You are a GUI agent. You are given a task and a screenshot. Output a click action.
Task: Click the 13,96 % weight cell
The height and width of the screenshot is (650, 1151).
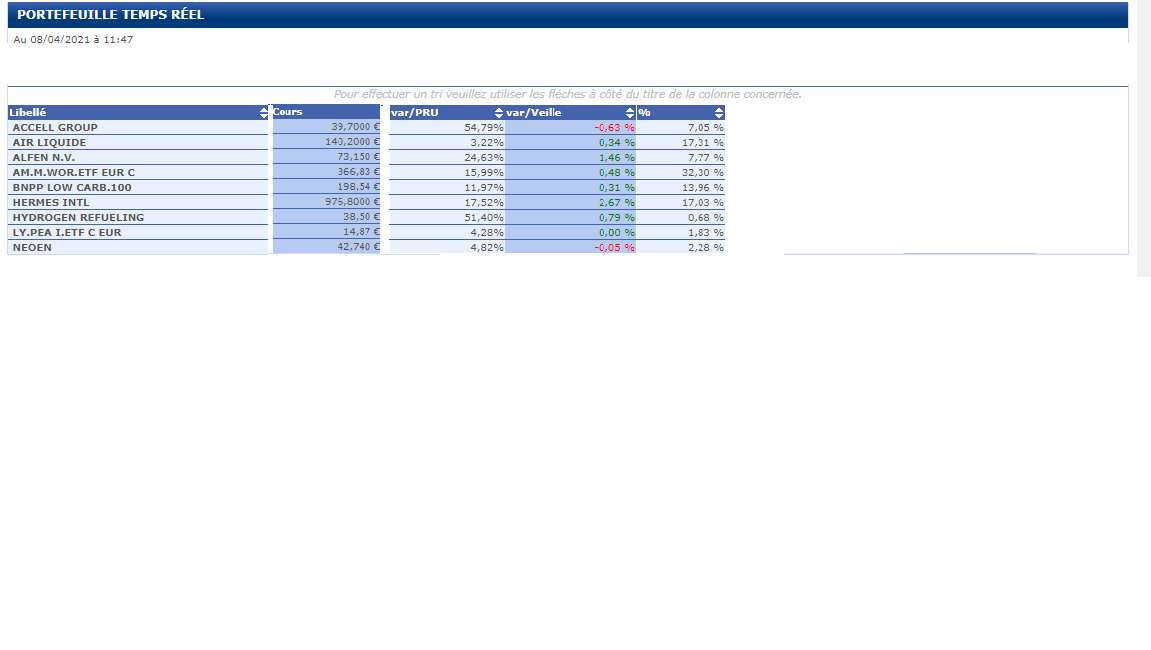coord(680,187)
